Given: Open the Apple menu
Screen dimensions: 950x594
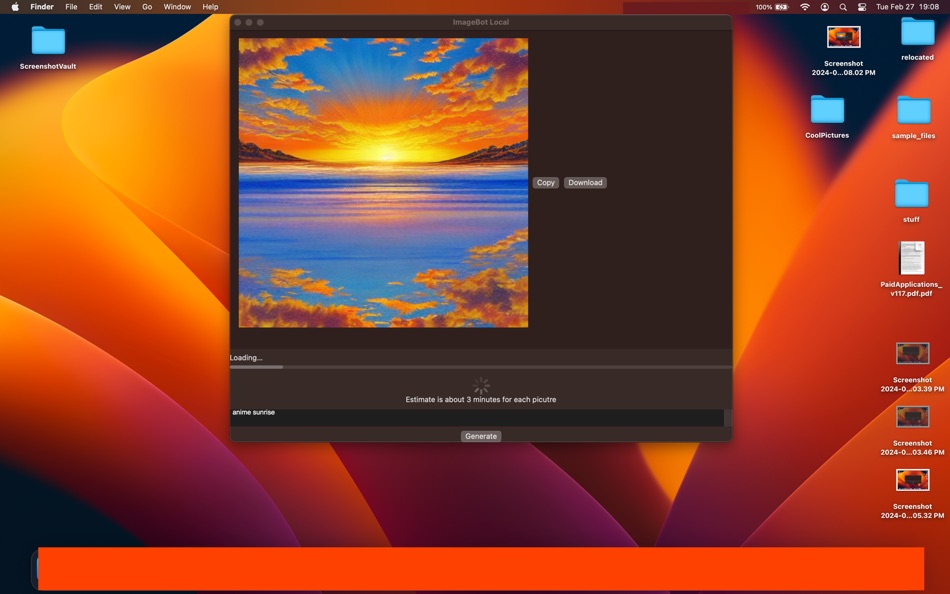Looking at the screenshot, I should click(14, 6).
